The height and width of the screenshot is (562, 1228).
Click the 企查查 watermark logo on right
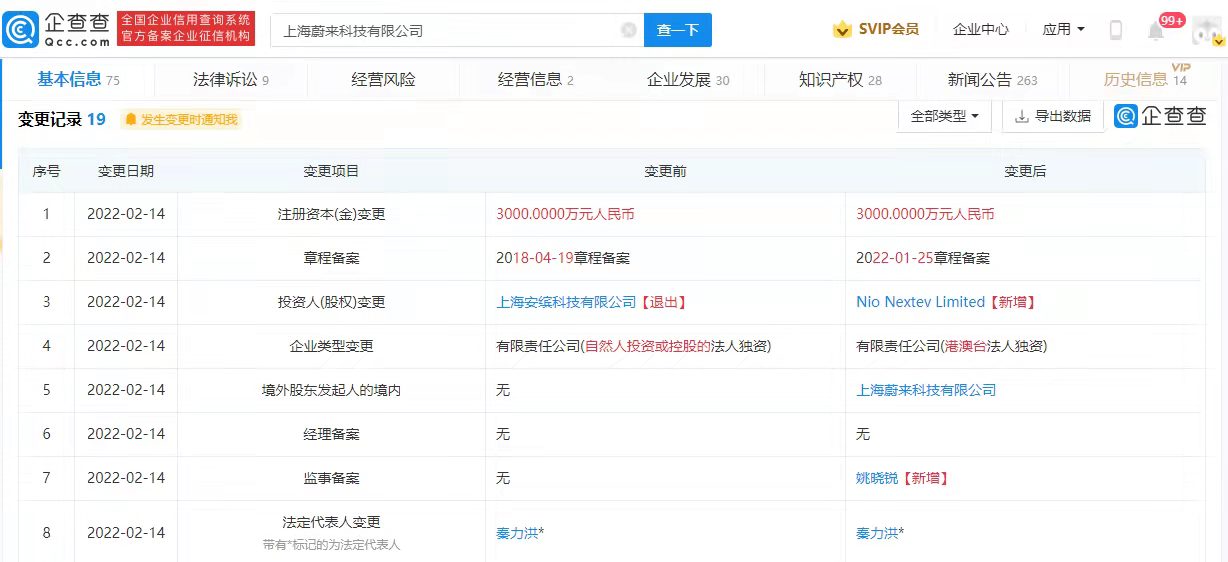coord(1161,117)
